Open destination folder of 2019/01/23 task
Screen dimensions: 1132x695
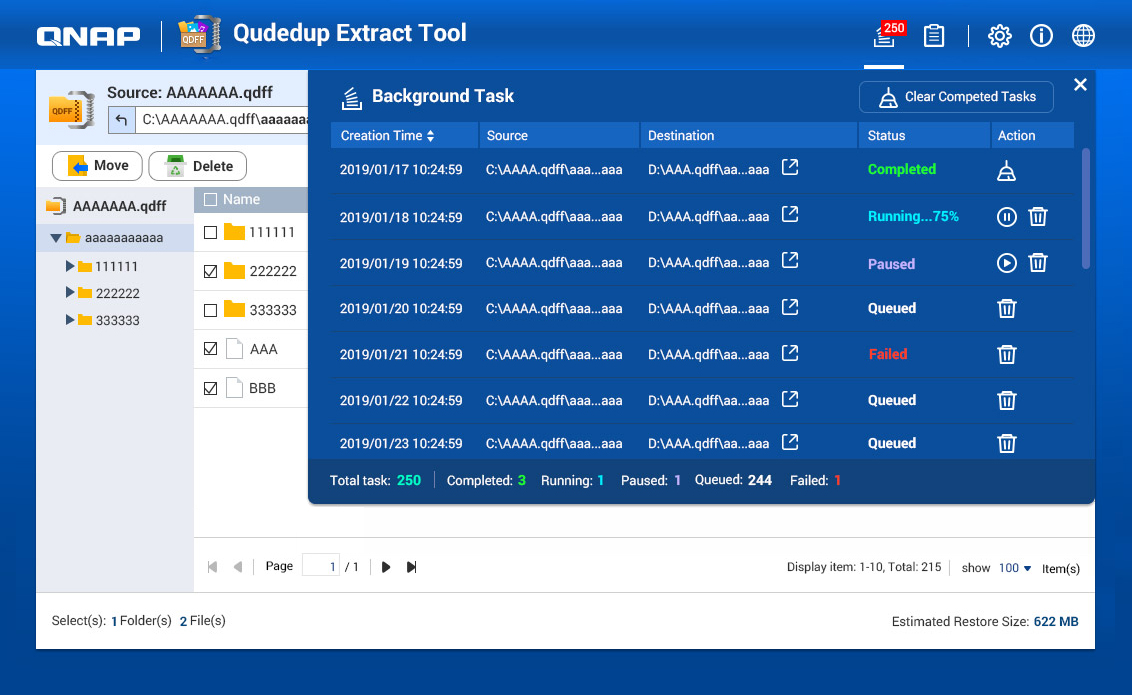791,442
